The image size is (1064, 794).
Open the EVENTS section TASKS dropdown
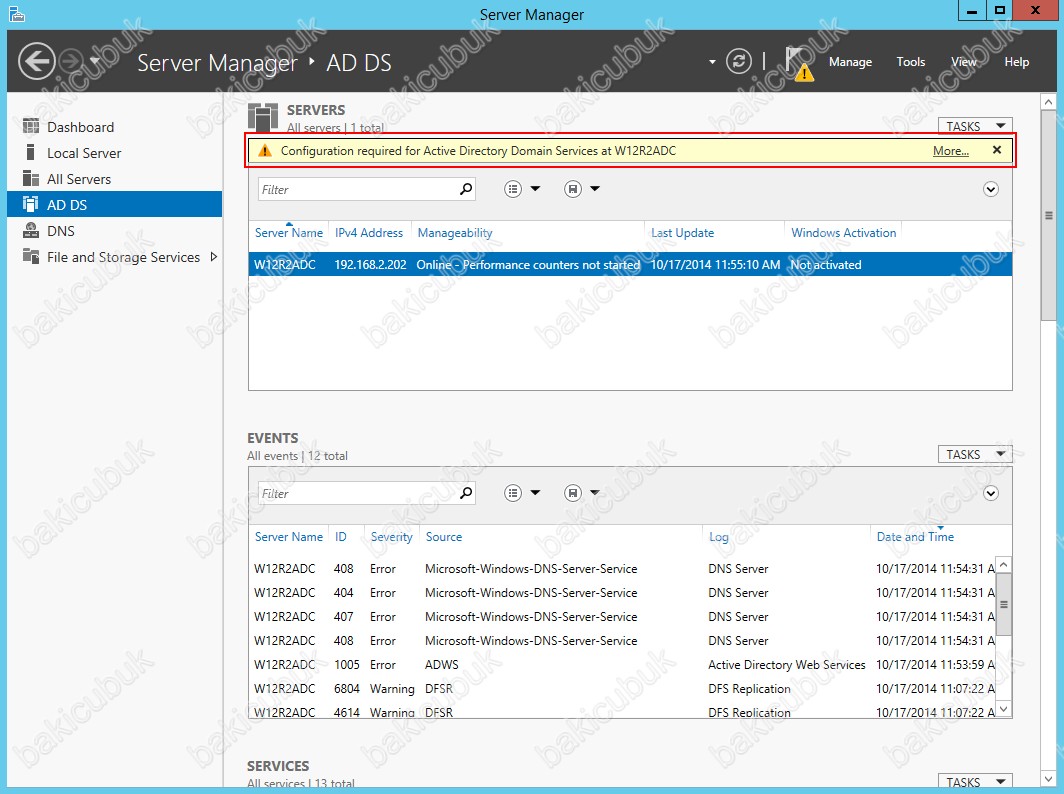coord(975,454)
